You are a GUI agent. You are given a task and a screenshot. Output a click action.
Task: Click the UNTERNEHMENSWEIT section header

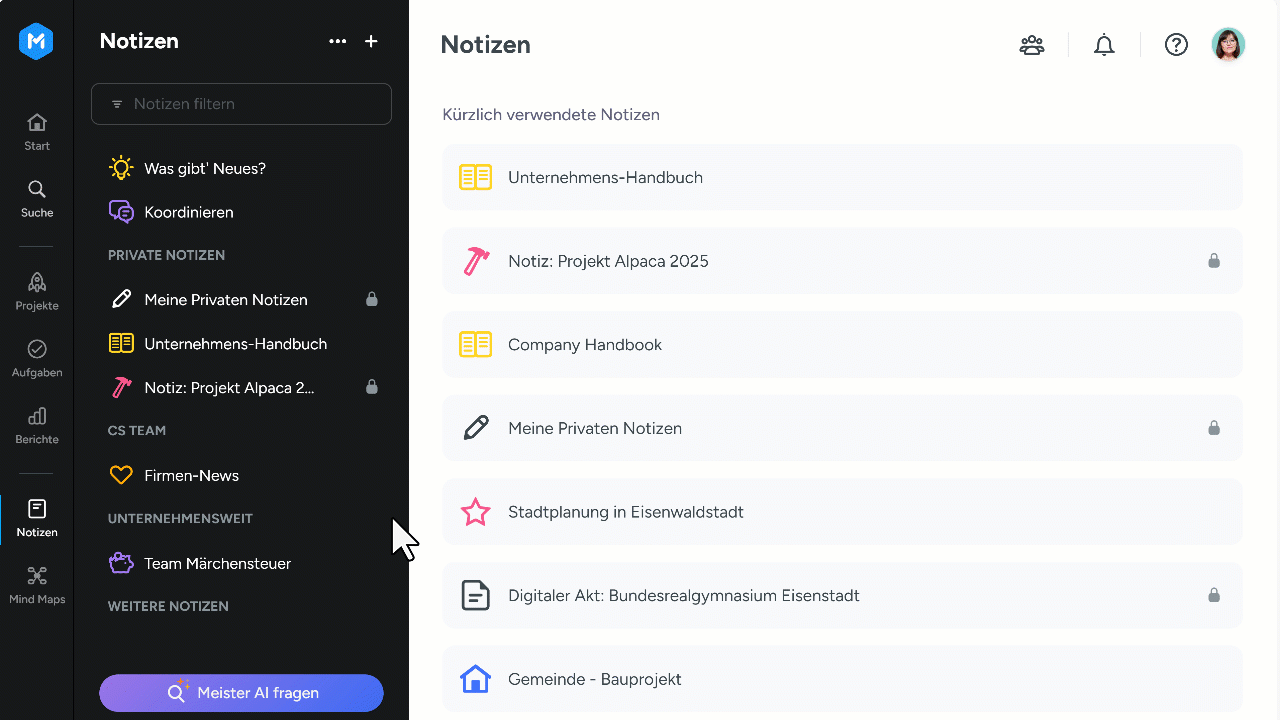tap(180, 518)
